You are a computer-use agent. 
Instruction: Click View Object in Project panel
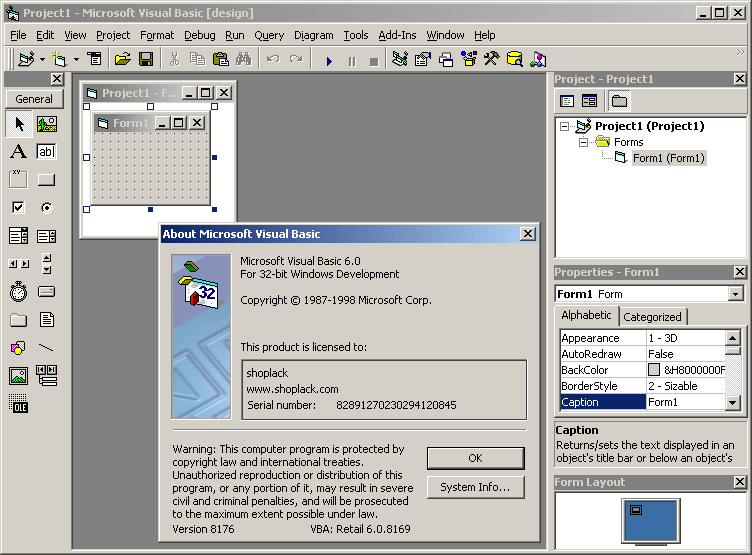[589, 101]
